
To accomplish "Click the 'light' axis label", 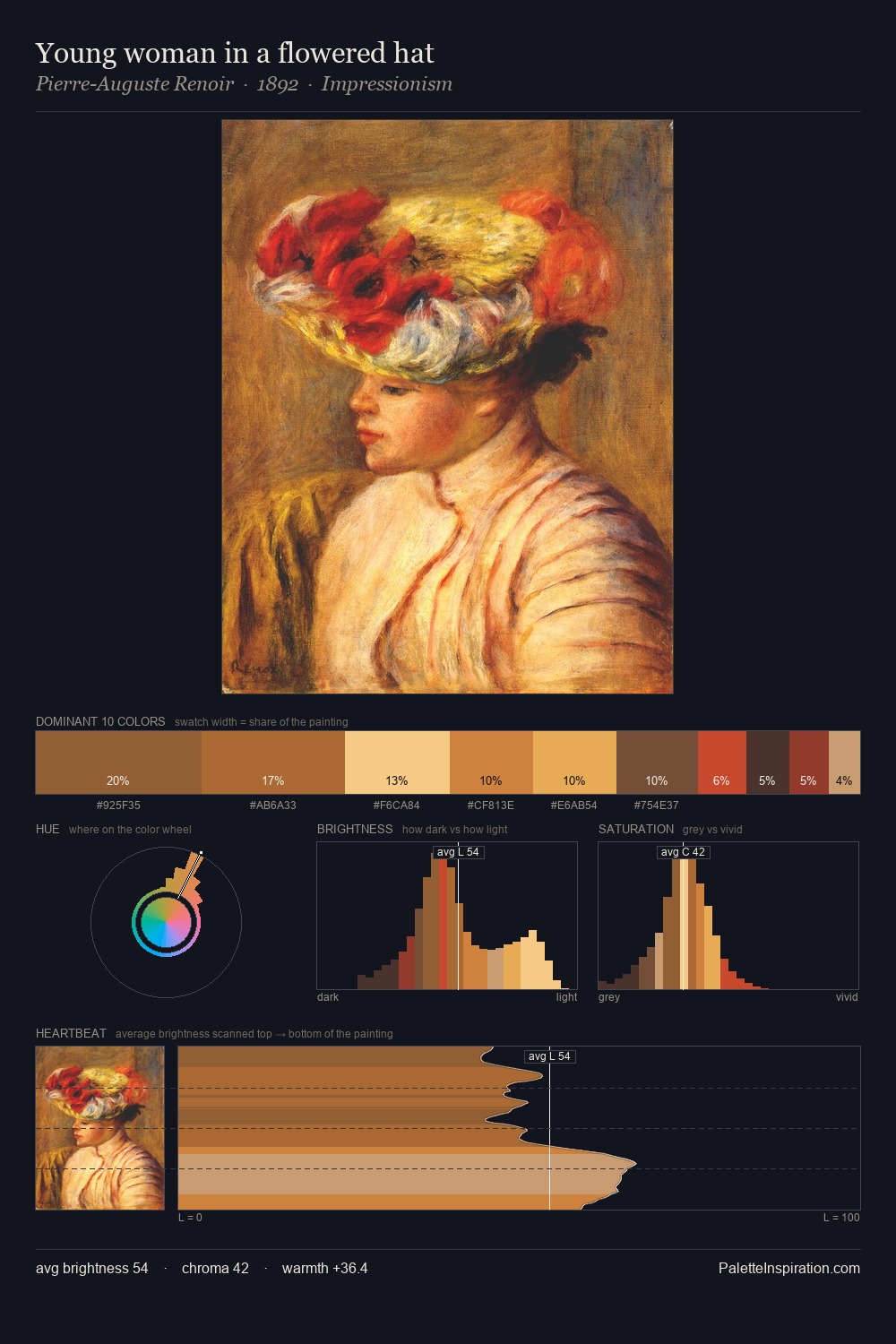I will (566, 997).
